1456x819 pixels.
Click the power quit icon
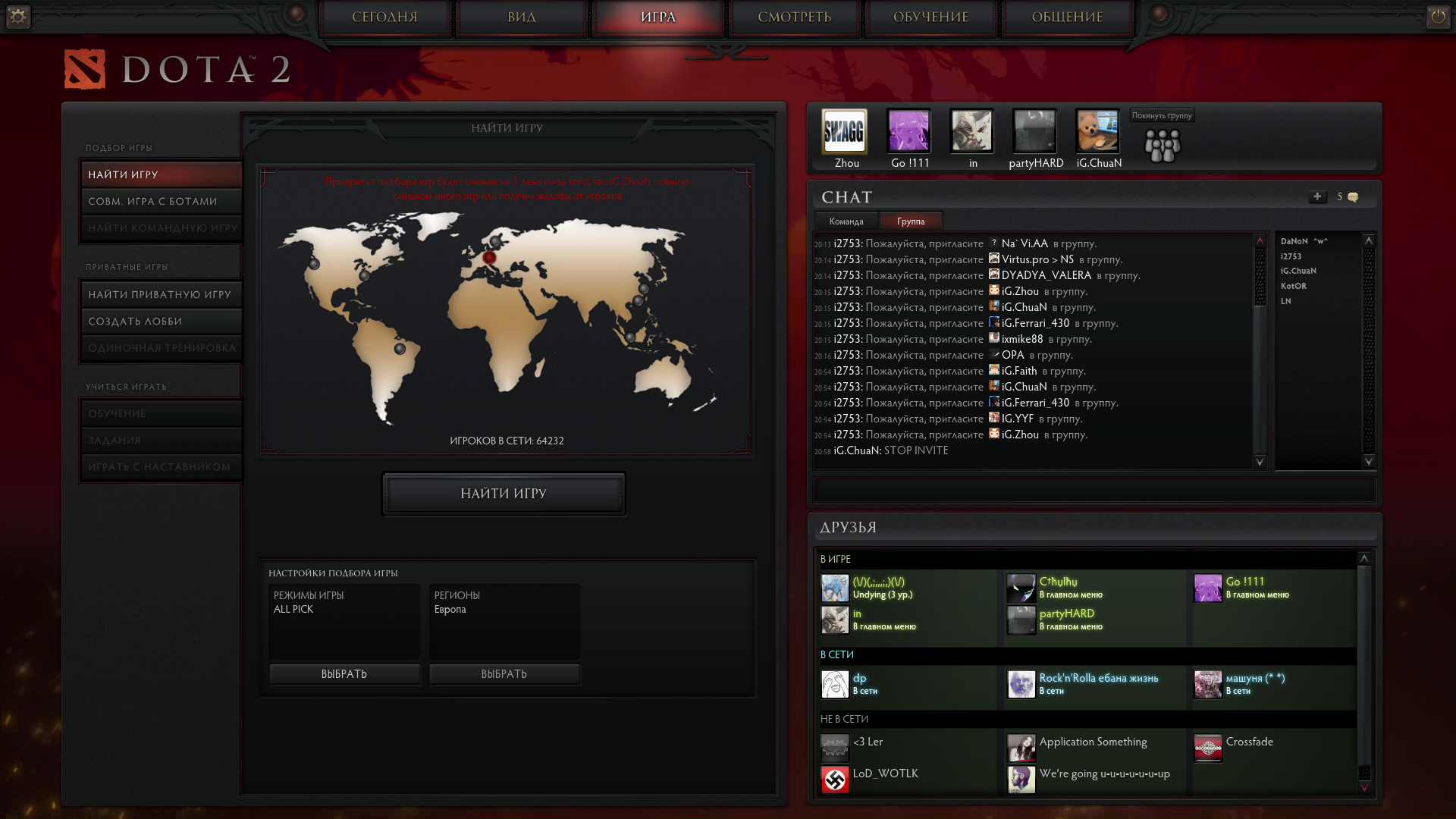click(x=1438, y=16)
